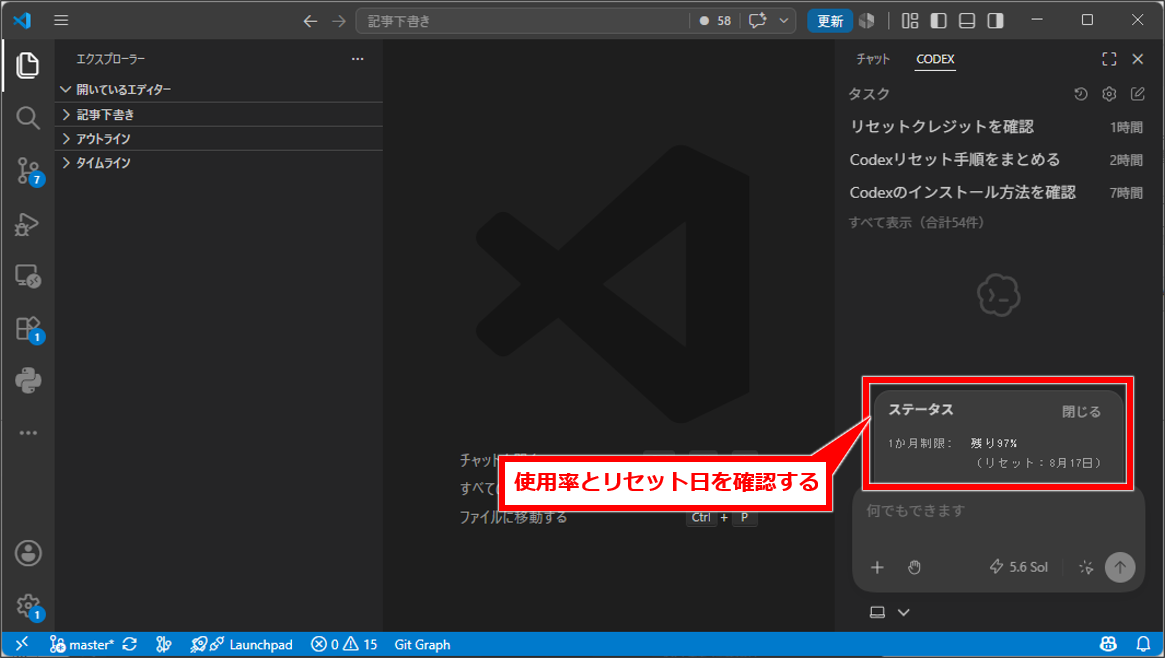This screenshot has height=658, width=1165.
Task: Show additional views via activity bar ellipsis
Action: click(x=27, y=433)
